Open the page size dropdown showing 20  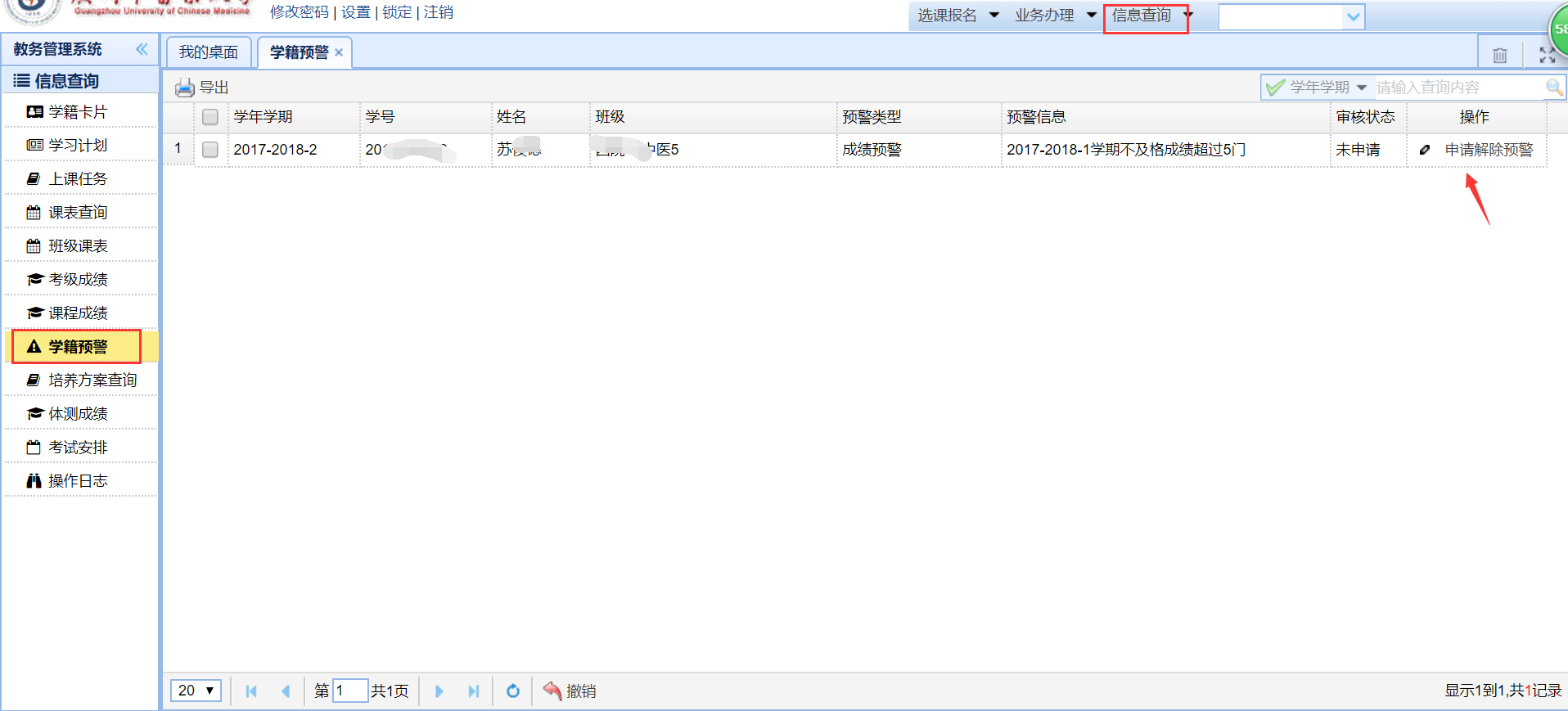(x=196, y=691)
